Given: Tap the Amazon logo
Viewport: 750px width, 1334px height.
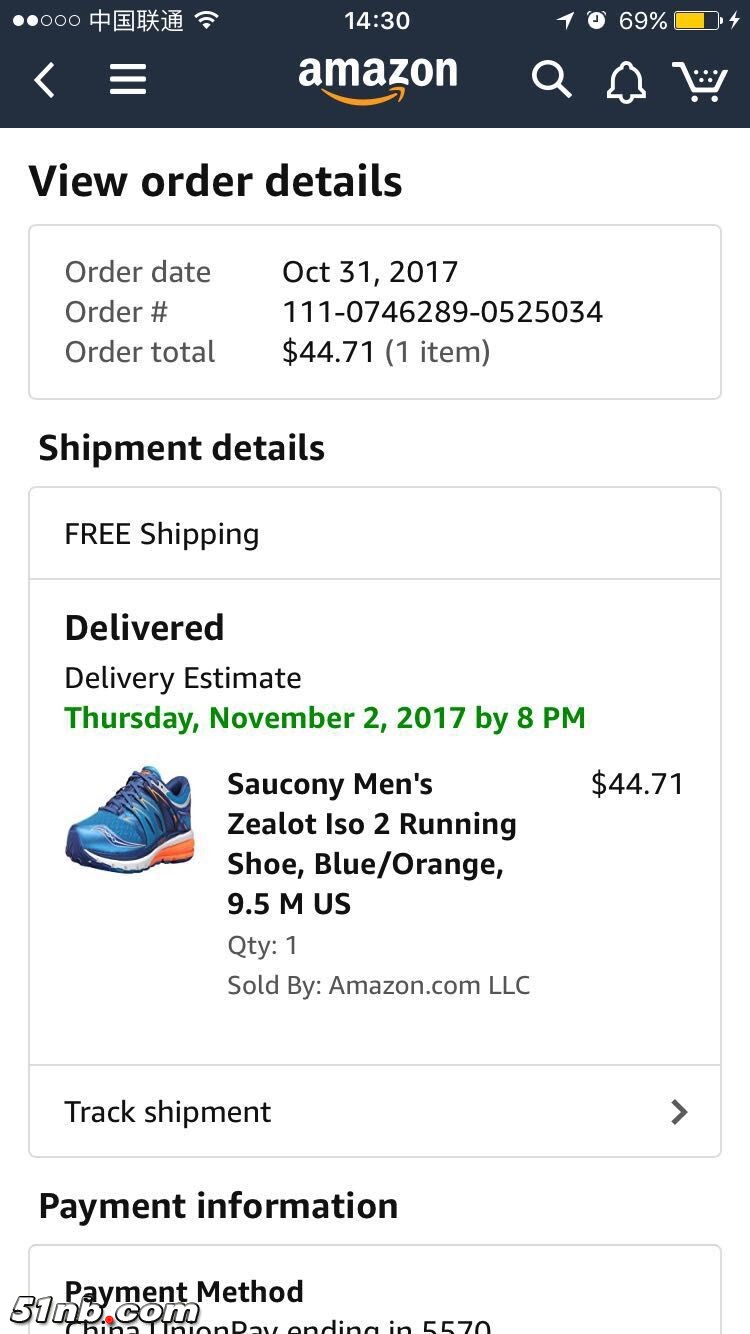Looking at the screenshot, I should 377,79.
